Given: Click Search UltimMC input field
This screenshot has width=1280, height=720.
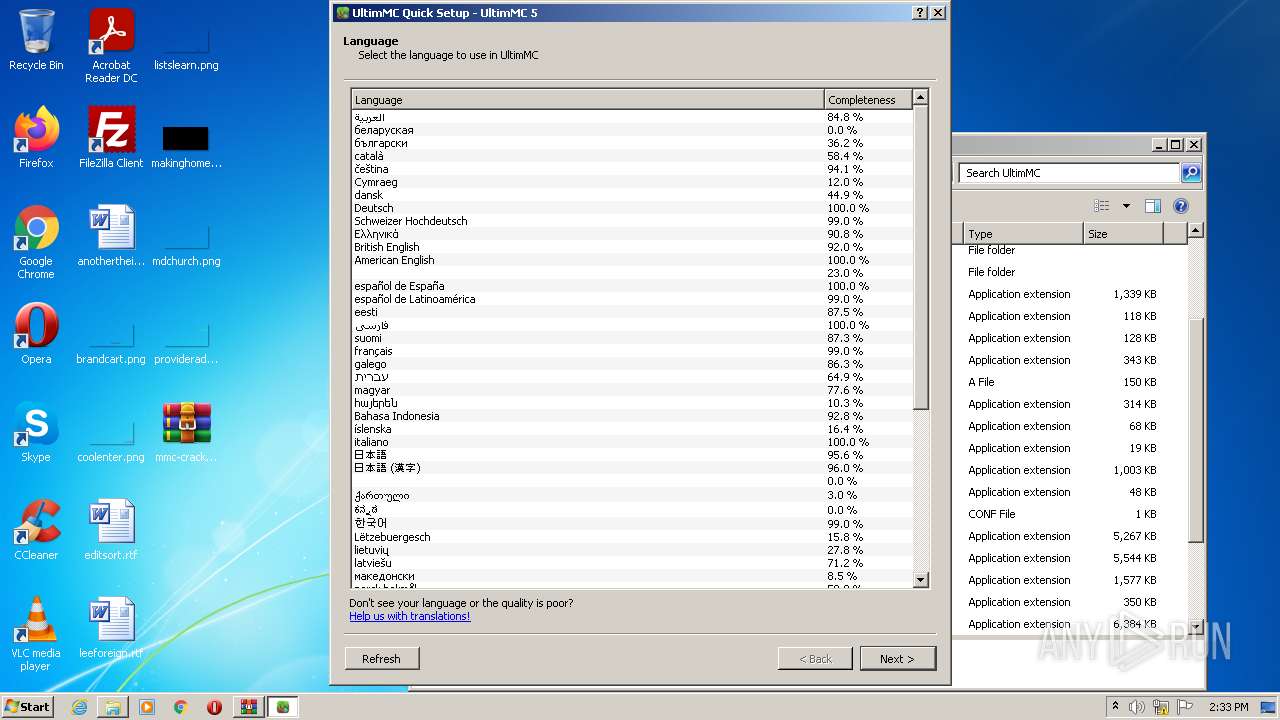Looking at the screenshot, I should [x=1069, y=173].
